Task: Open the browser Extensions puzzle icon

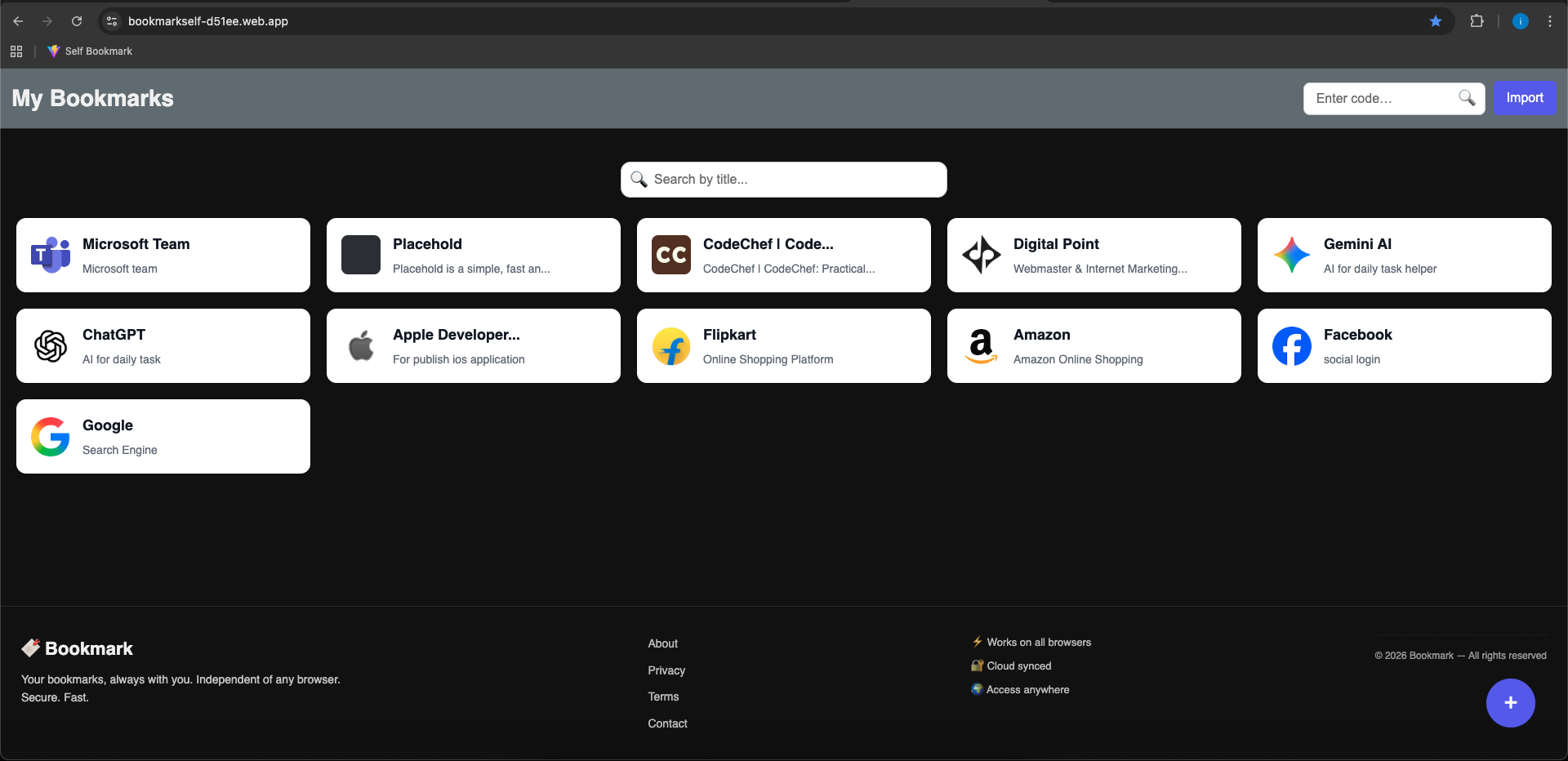Action: pyautogui.click(x=1477, y=21)
